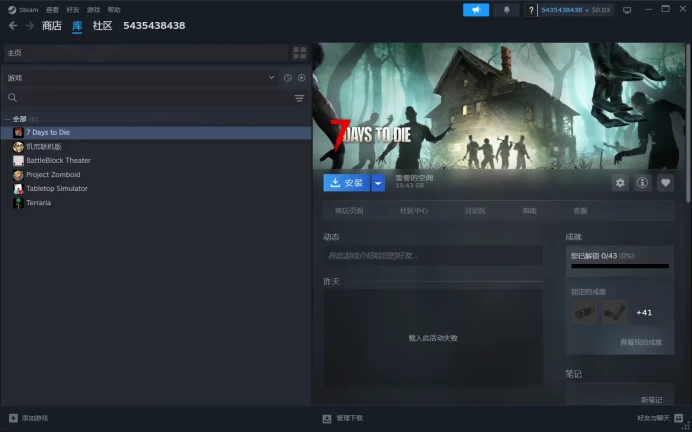Open the 帮助 menu

(114, 10)
